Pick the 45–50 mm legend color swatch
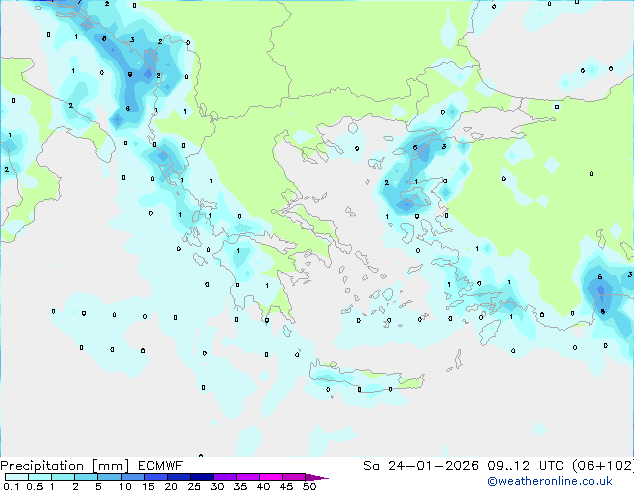 294,477
